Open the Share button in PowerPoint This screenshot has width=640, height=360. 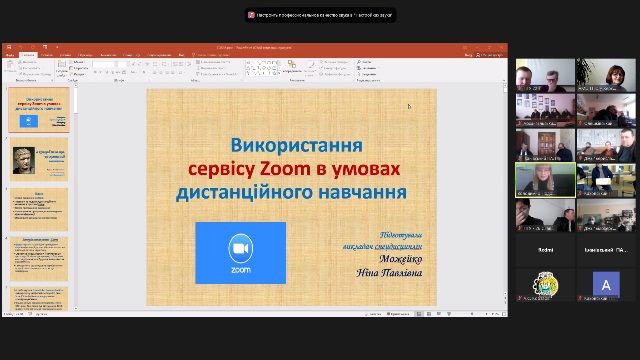pos(490,55)
